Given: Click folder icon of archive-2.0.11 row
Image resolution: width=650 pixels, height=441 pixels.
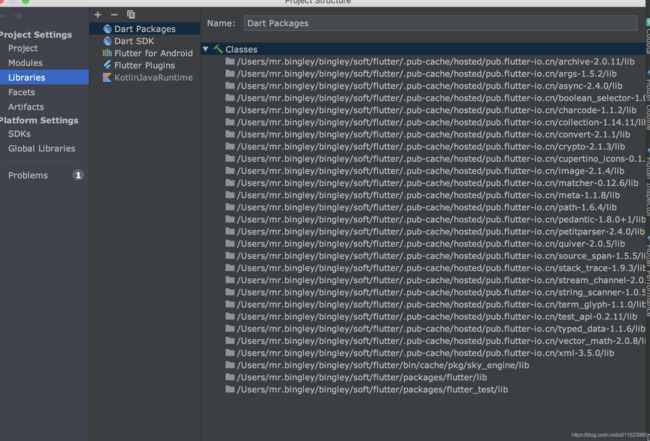Looking at the screenshot, I should [x=230, y=61].
